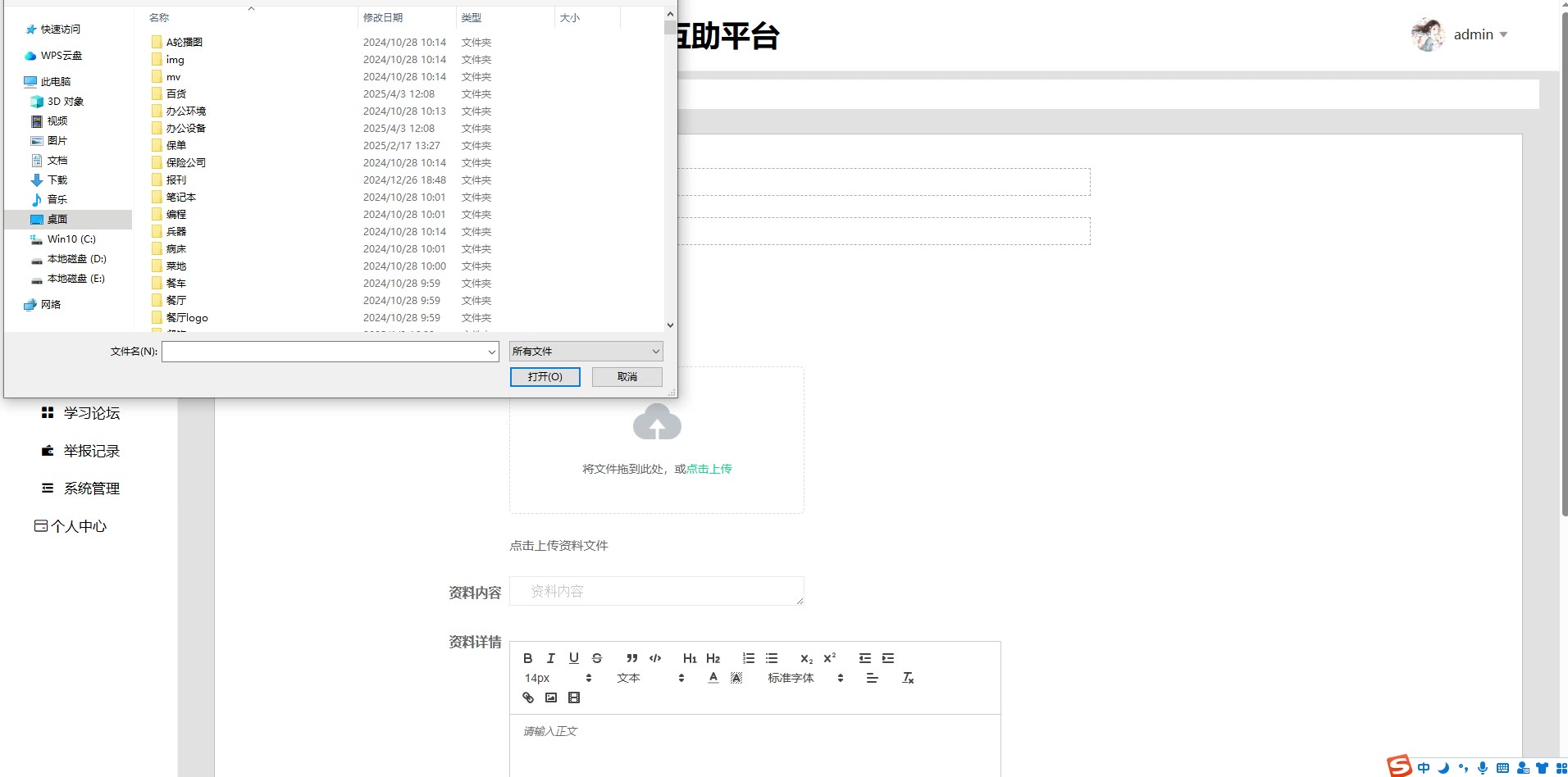Image resolution: width=1568 pixels, height=777 pixels.
Task: Click the file list vertical scrollbar
Action: (670, 169)
